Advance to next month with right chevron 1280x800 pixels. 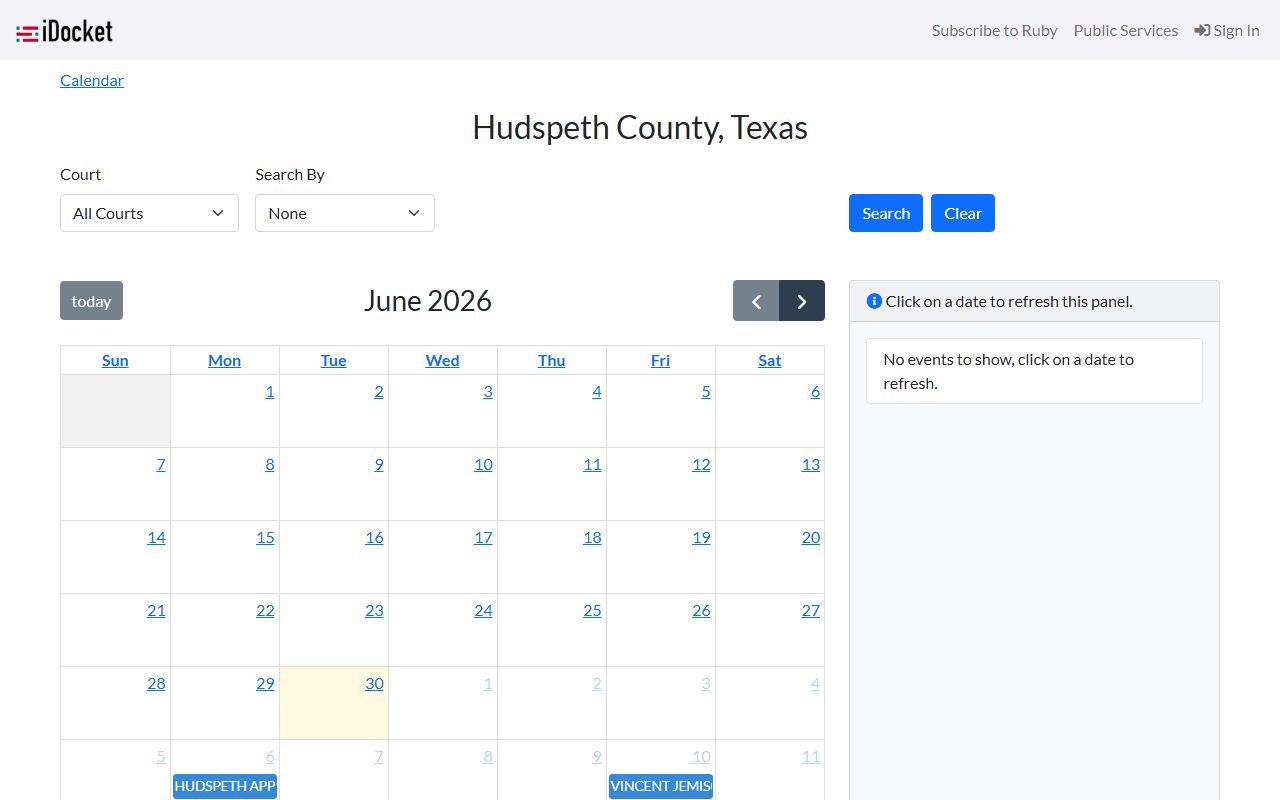pos(802,301)
